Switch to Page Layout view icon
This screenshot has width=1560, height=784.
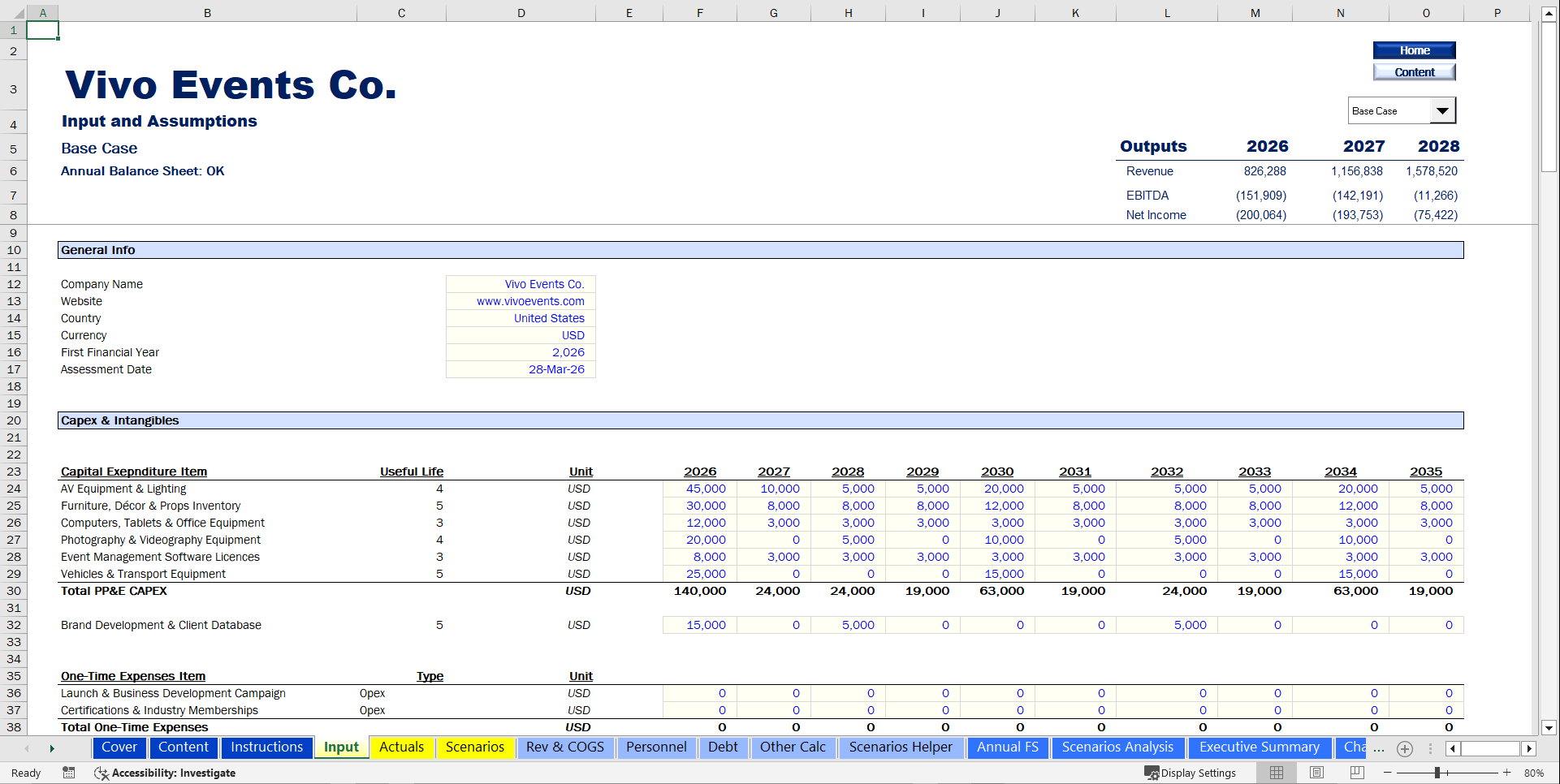(1316, 773)
